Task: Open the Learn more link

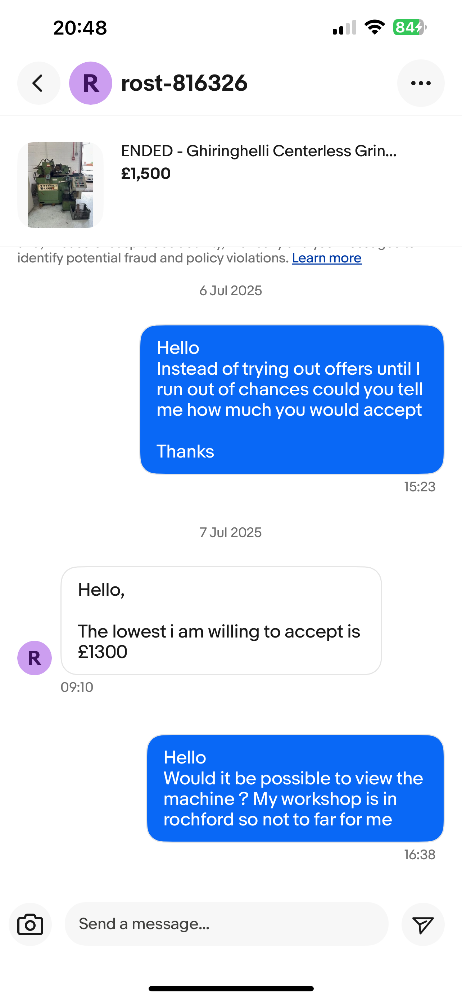Action: (327, 258)
